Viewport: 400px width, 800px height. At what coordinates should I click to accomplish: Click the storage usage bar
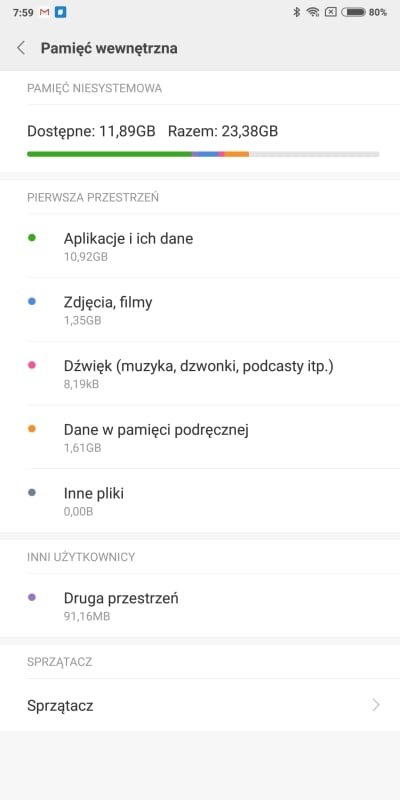click(203, 154)
